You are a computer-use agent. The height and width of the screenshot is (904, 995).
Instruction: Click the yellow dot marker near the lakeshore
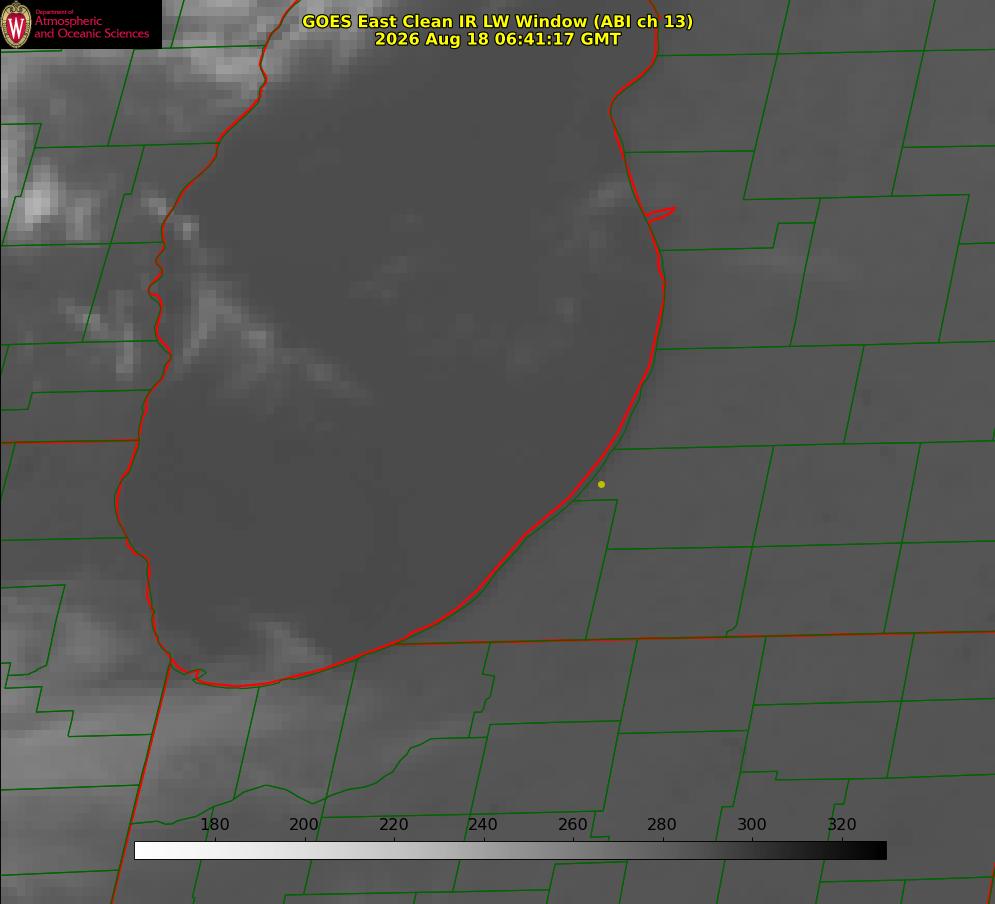coord(601,484)
